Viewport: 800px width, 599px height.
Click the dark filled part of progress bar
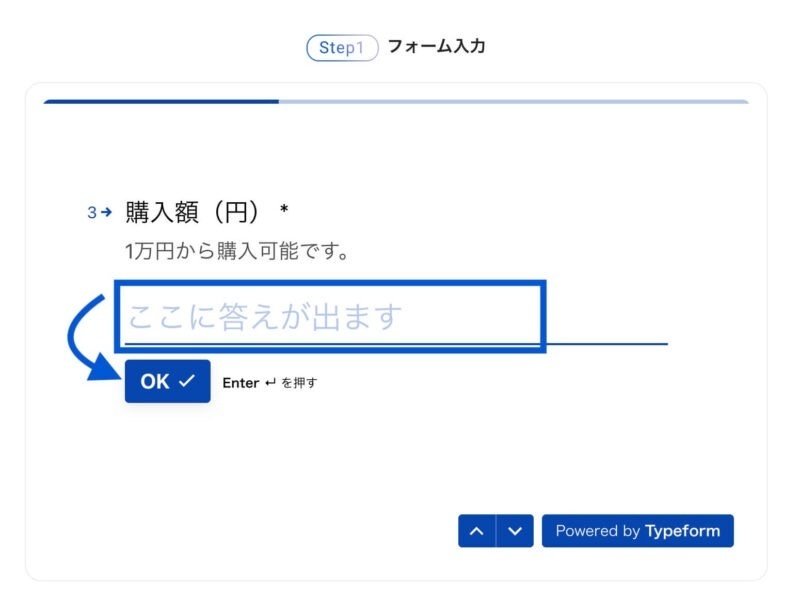tap(161, 102)
